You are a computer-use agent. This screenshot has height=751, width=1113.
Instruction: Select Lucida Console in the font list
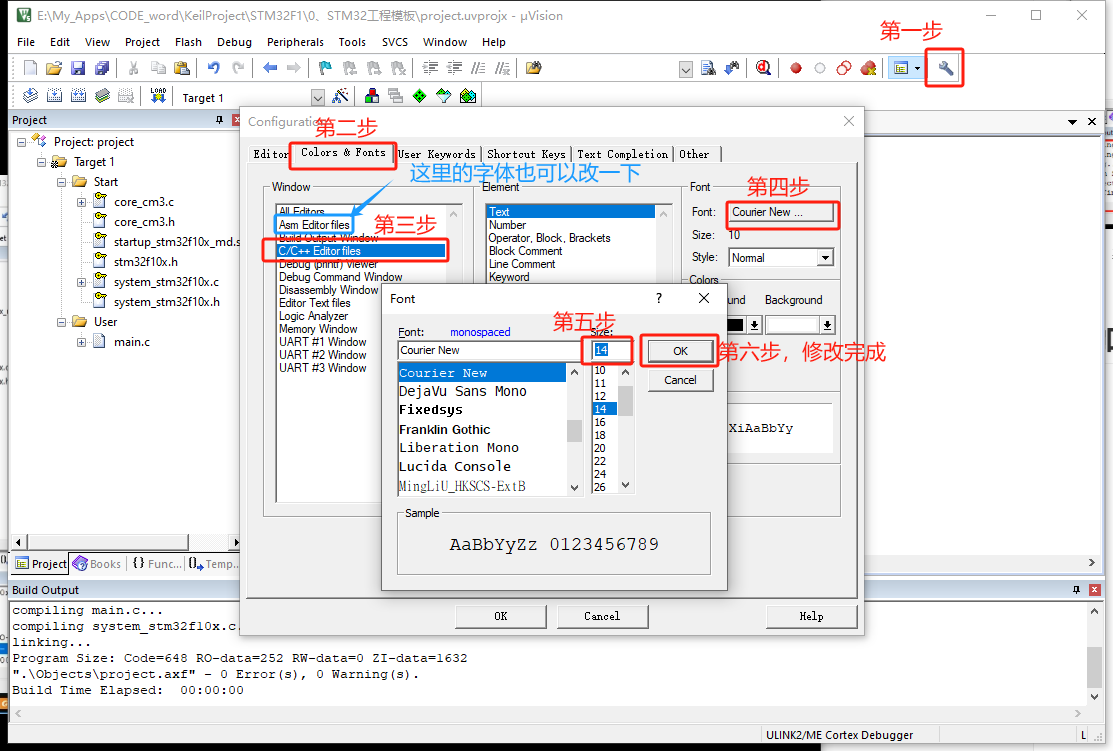(x=455, y=466)
